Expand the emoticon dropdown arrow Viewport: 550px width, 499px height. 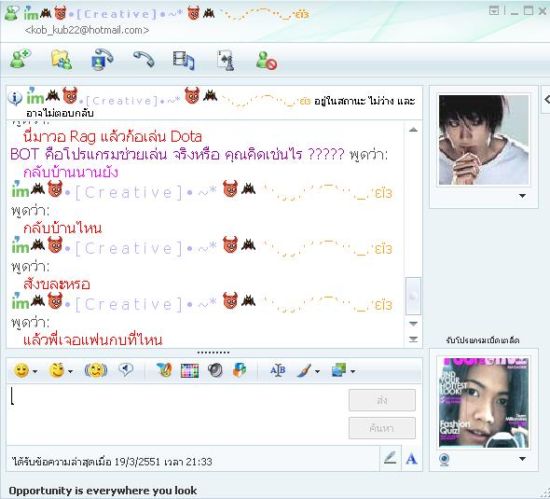tap(35, 371)
